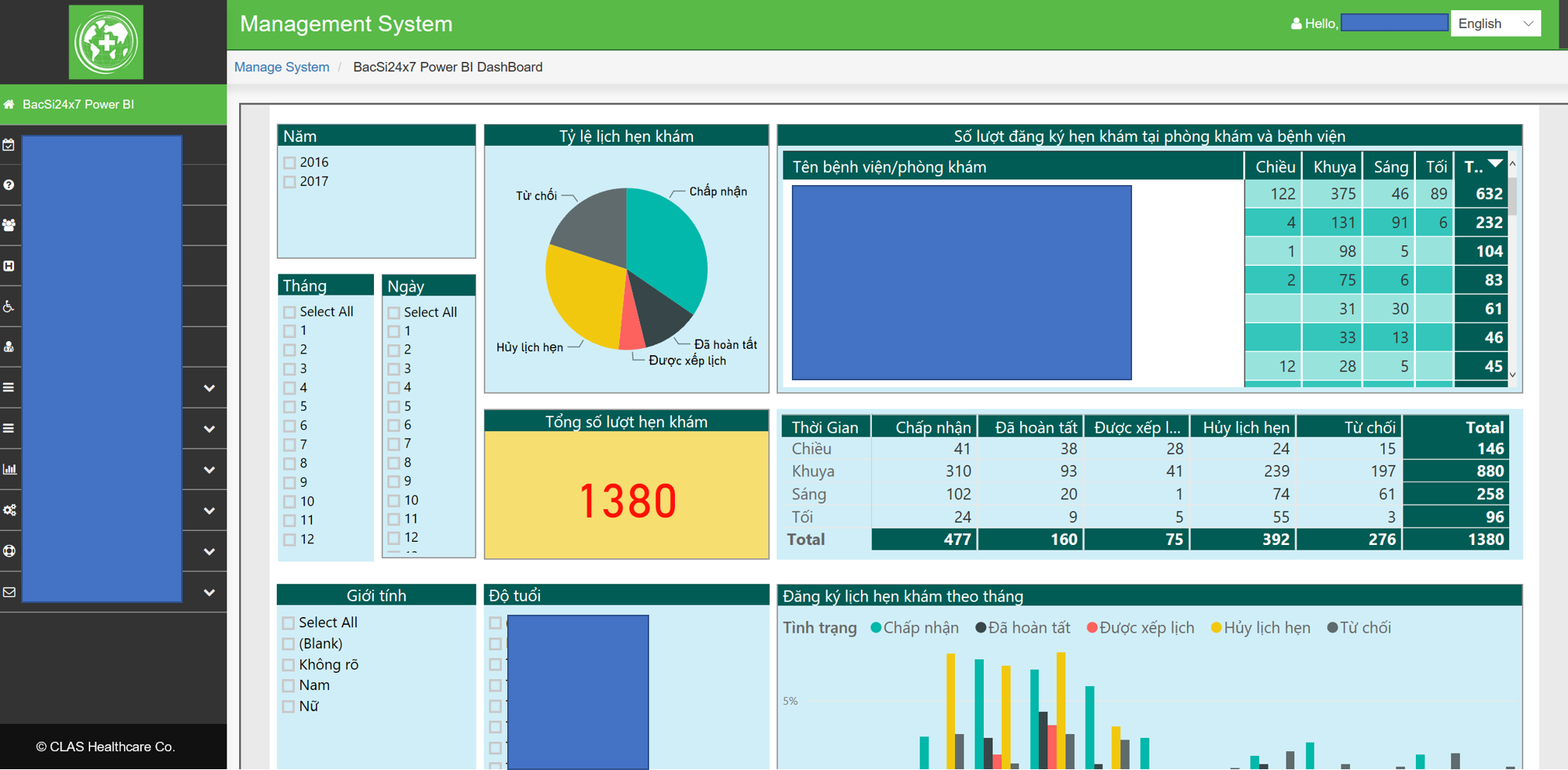Expand the chevron just above the bar chart row chevron
1568x770 pixels.
click(209, 429)
